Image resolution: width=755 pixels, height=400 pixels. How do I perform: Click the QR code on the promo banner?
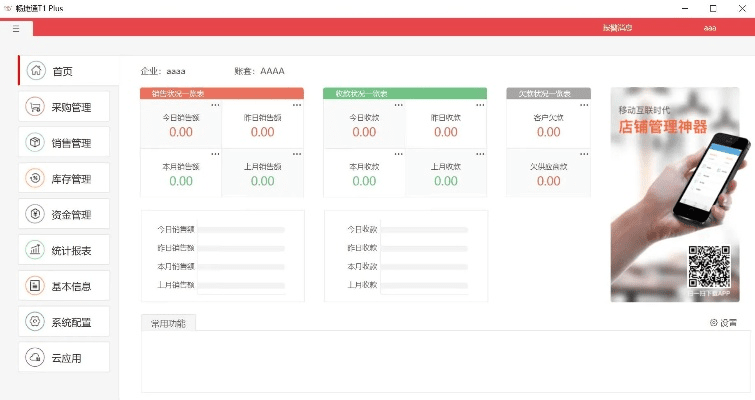pos(712,268)
